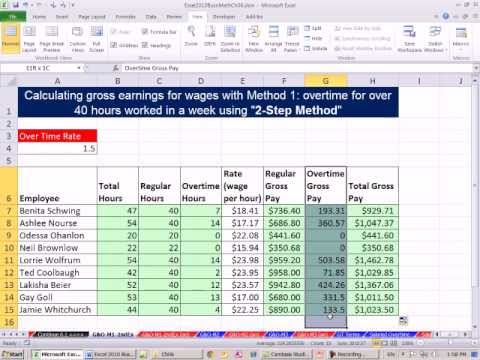Toggle the Formula Bar checkbox
Image resolution: width=480 pixels, height=360 pixels.
tap(159, 32)
